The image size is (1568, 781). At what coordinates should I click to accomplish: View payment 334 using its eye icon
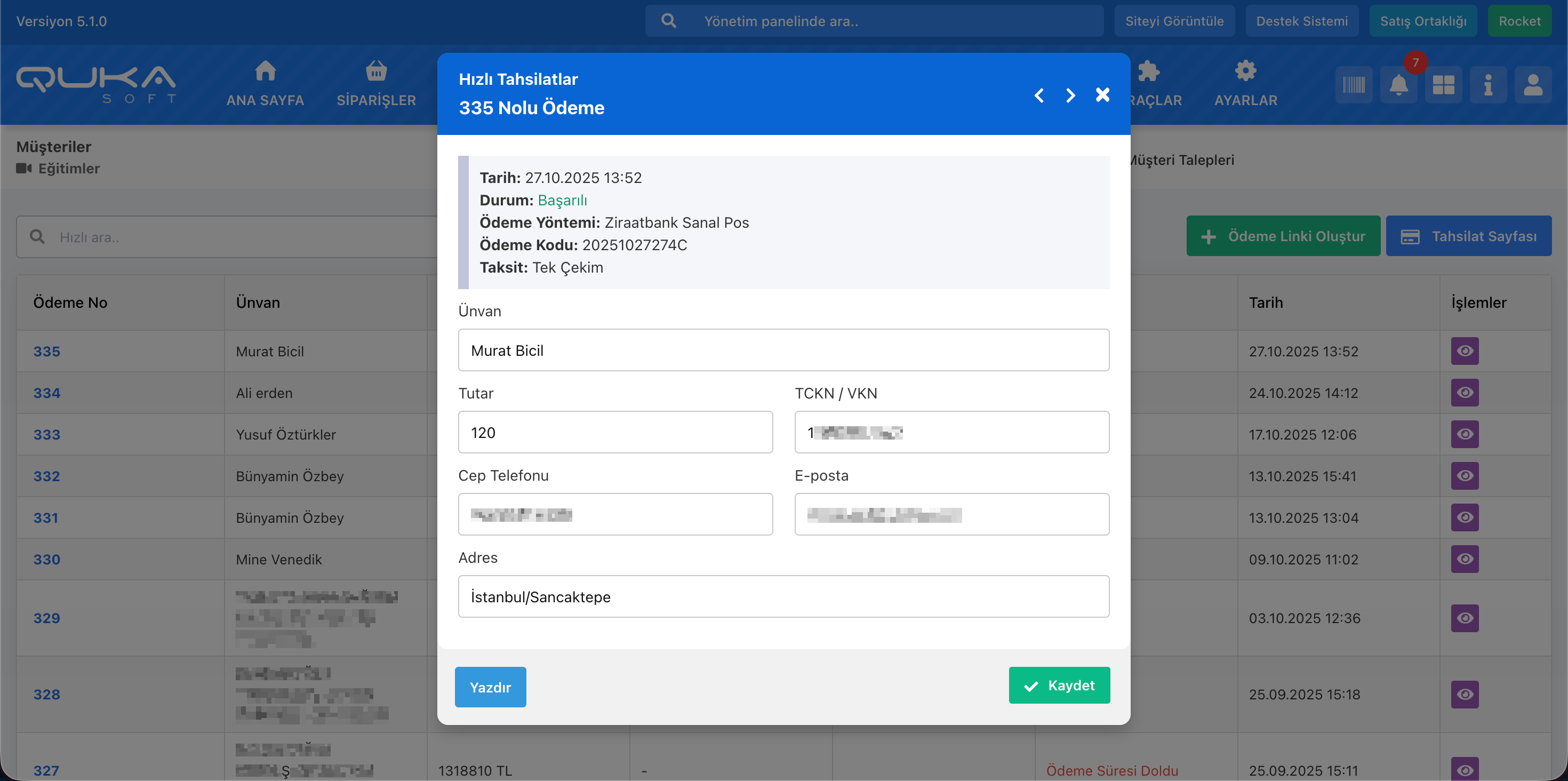(x=1465, y=393)
